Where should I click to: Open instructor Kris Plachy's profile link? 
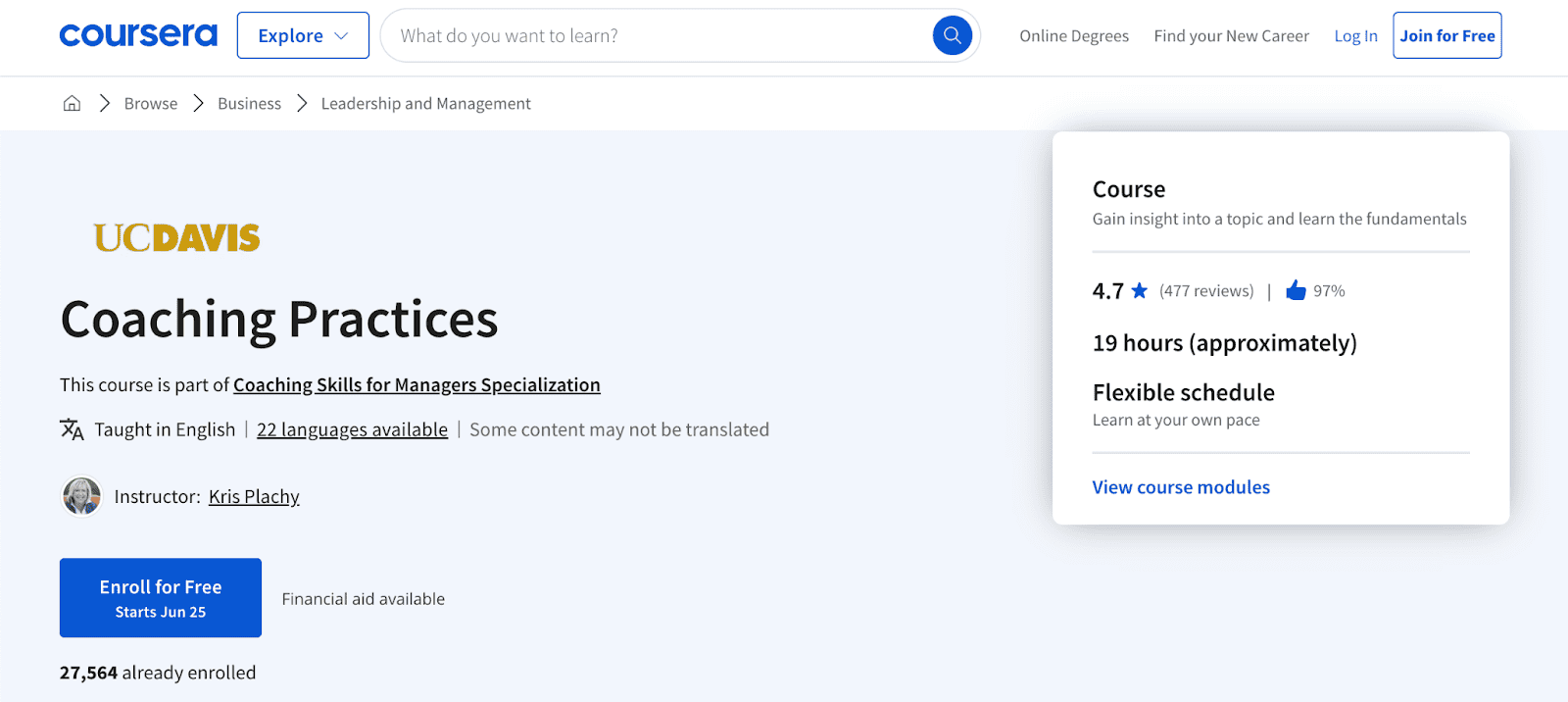254,497
